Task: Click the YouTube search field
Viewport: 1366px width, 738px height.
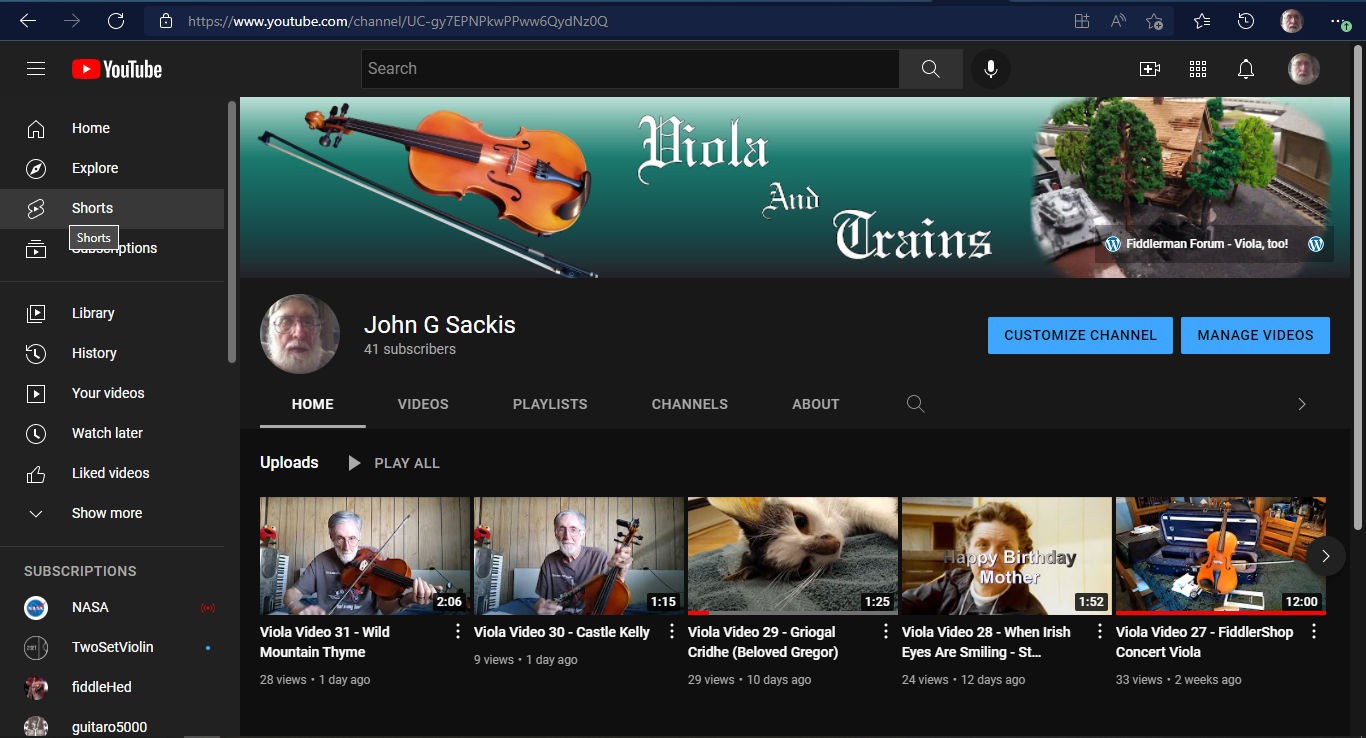Action: pos(630,69)
